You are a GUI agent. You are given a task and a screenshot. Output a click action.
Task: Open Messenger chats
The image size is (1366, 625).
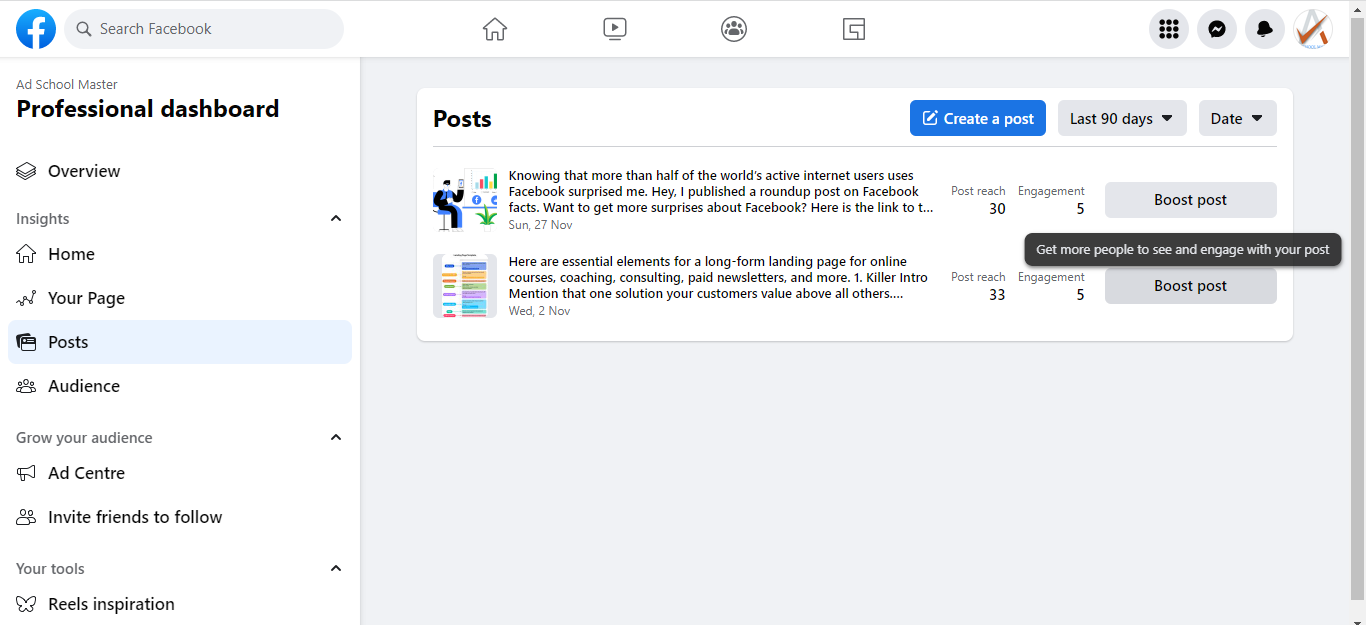[x=1217, y=29]
